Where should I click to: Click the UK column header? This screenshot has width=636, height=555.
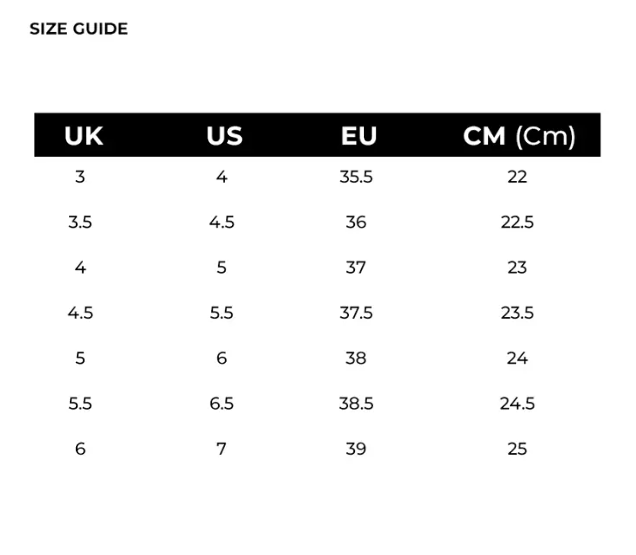(83, 136)
